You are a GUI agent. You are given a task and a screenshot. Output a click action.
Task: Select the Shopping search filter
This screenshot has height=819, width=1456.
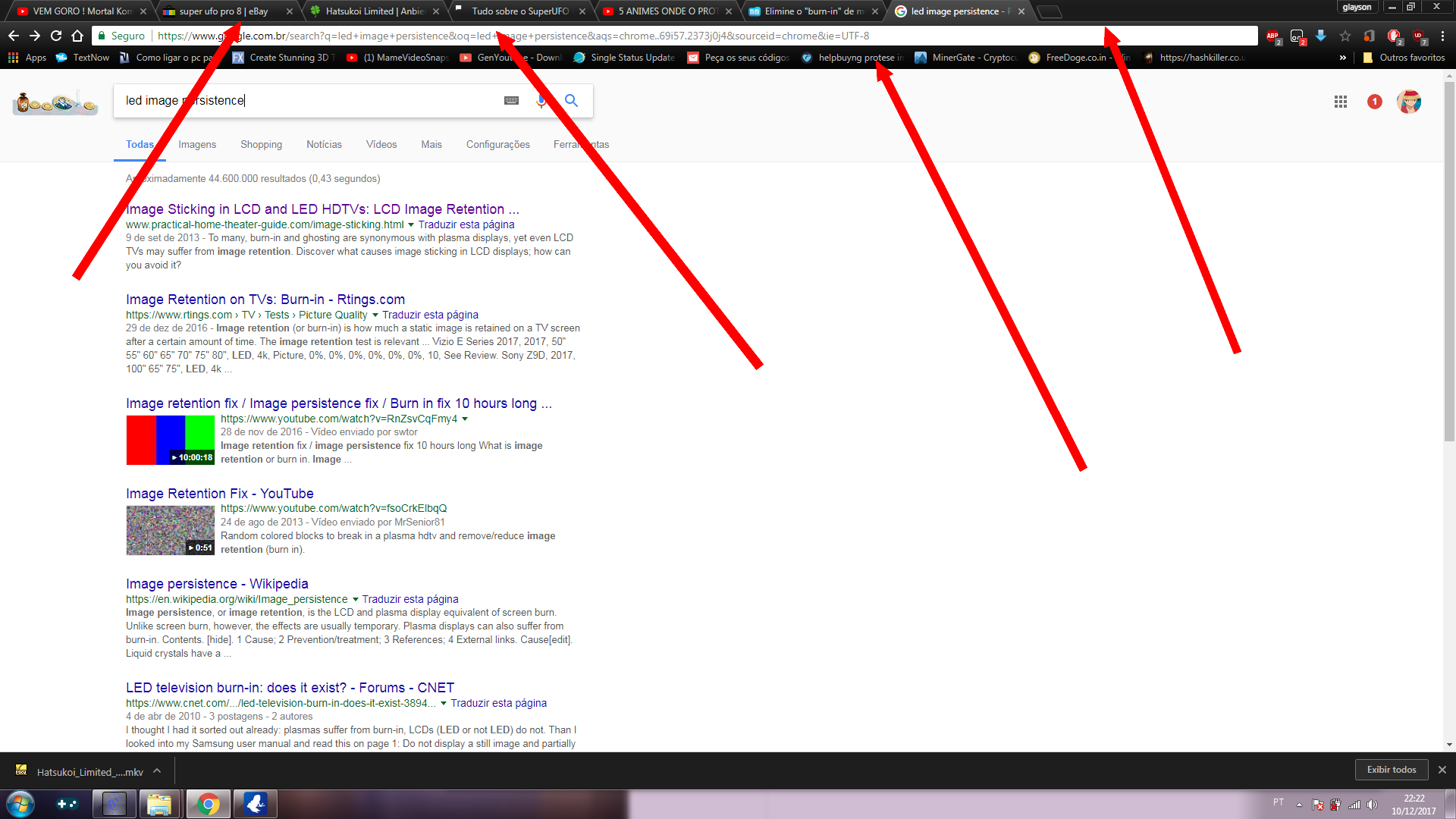[261, 144]
